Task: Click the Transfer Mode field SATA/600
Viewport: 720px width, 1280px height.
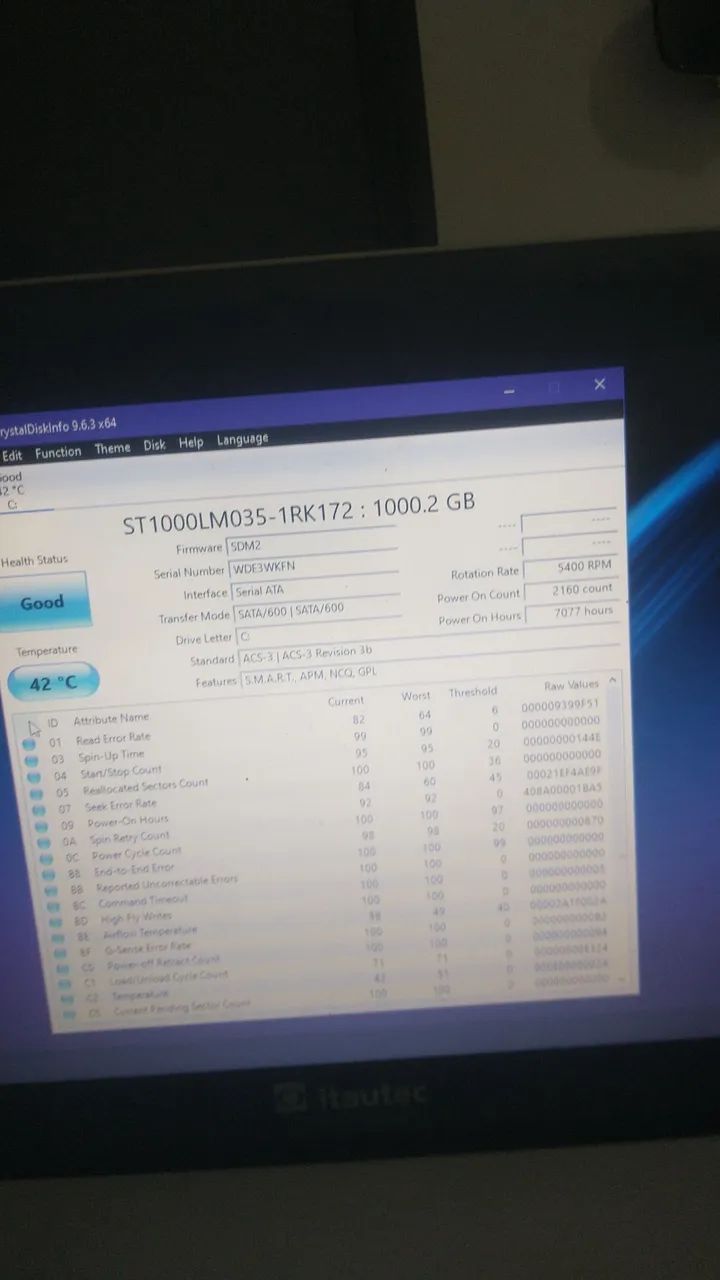Action: coord(317,611)
